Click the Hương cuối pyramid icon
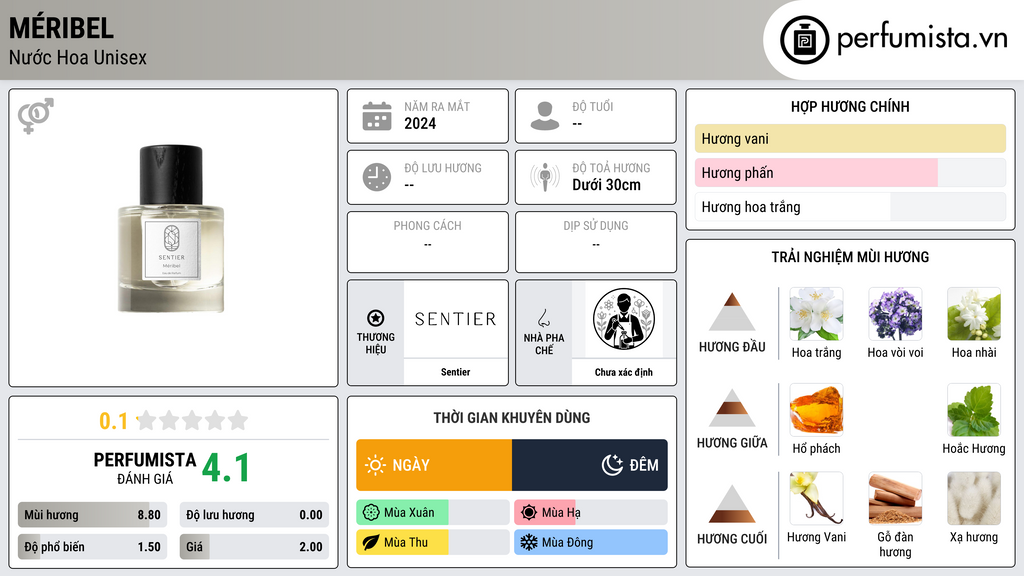Image resolution: width=1024 pixels, height=576 pixels. [x=732, y=504]
